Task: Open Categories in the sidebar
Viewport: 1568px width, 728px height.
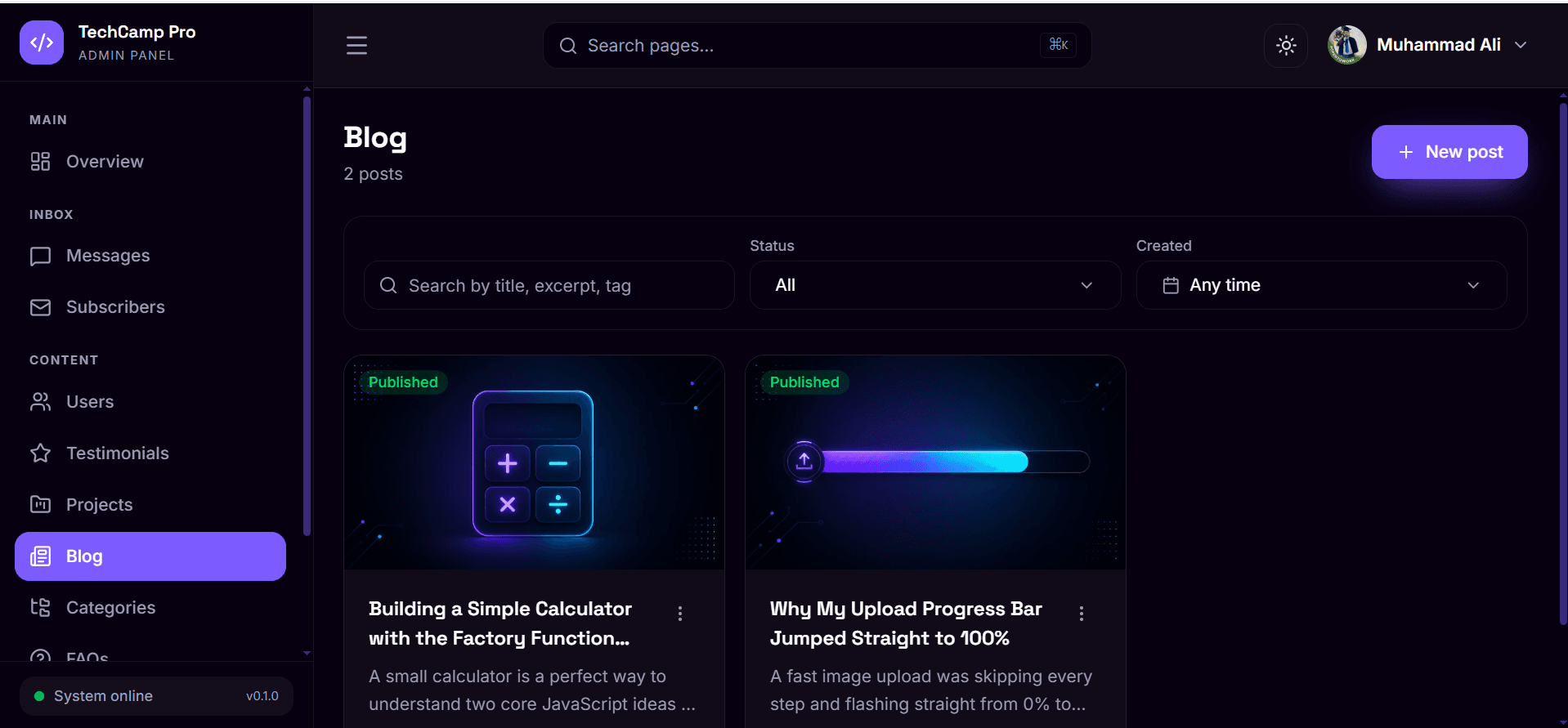Action: (150, 608)
